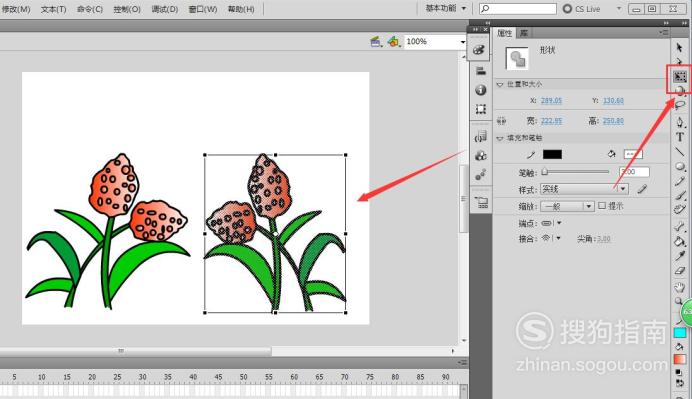Select the Paint Bucket tool
This screenshot has width=692, height=399.
(x=680, y=241)
